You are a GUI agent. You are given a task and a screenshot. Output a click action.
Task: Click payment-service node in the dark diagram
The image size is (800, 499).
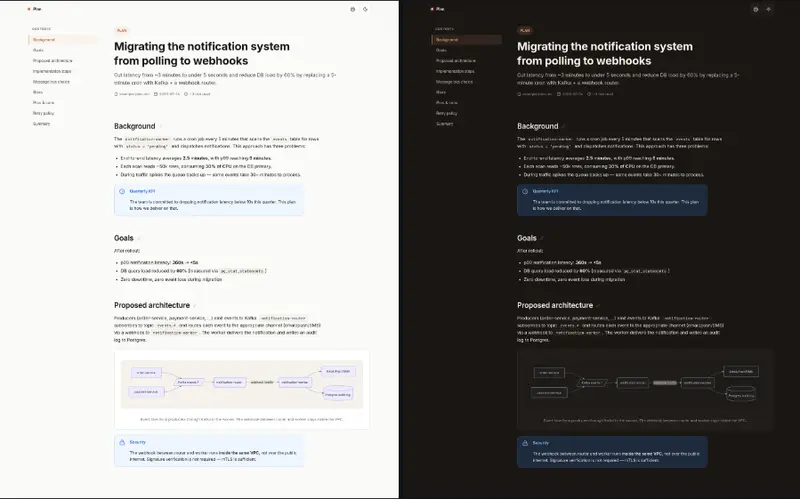coord(549,393)
